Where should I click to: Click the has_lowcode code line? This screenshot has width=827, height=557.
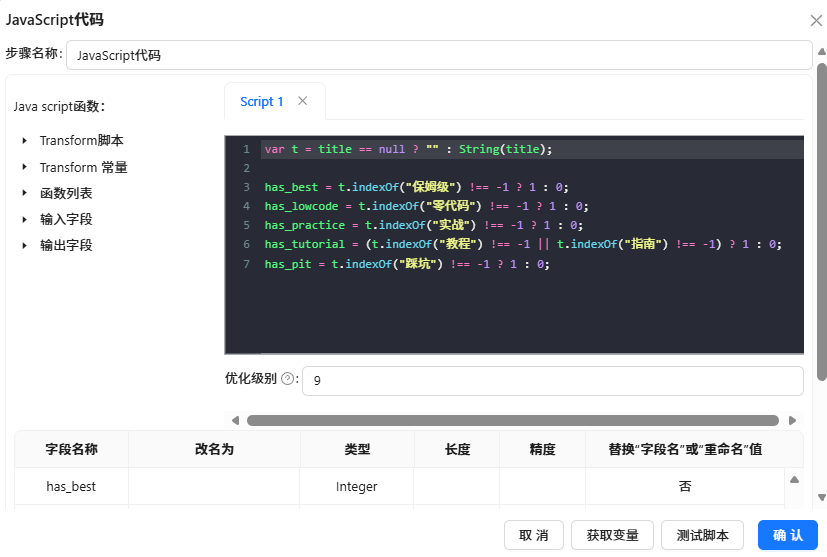(427, 206)
